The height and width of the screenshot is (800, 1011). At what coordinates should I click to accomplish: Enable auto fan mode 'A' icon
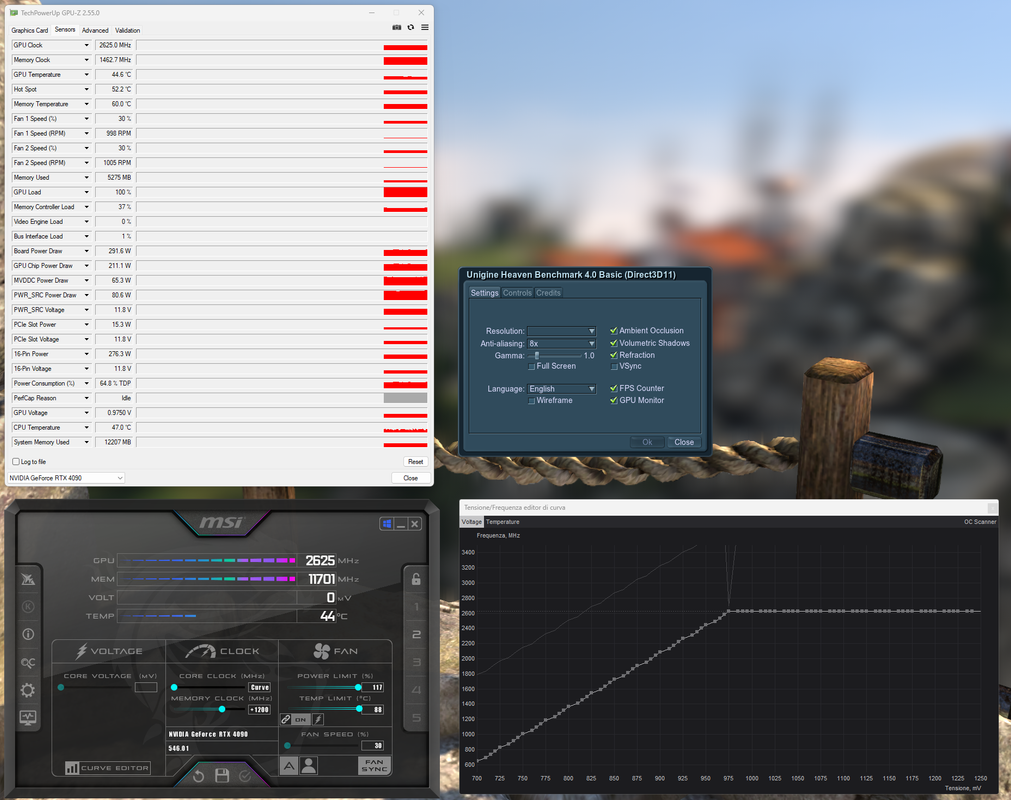point(289,766)
